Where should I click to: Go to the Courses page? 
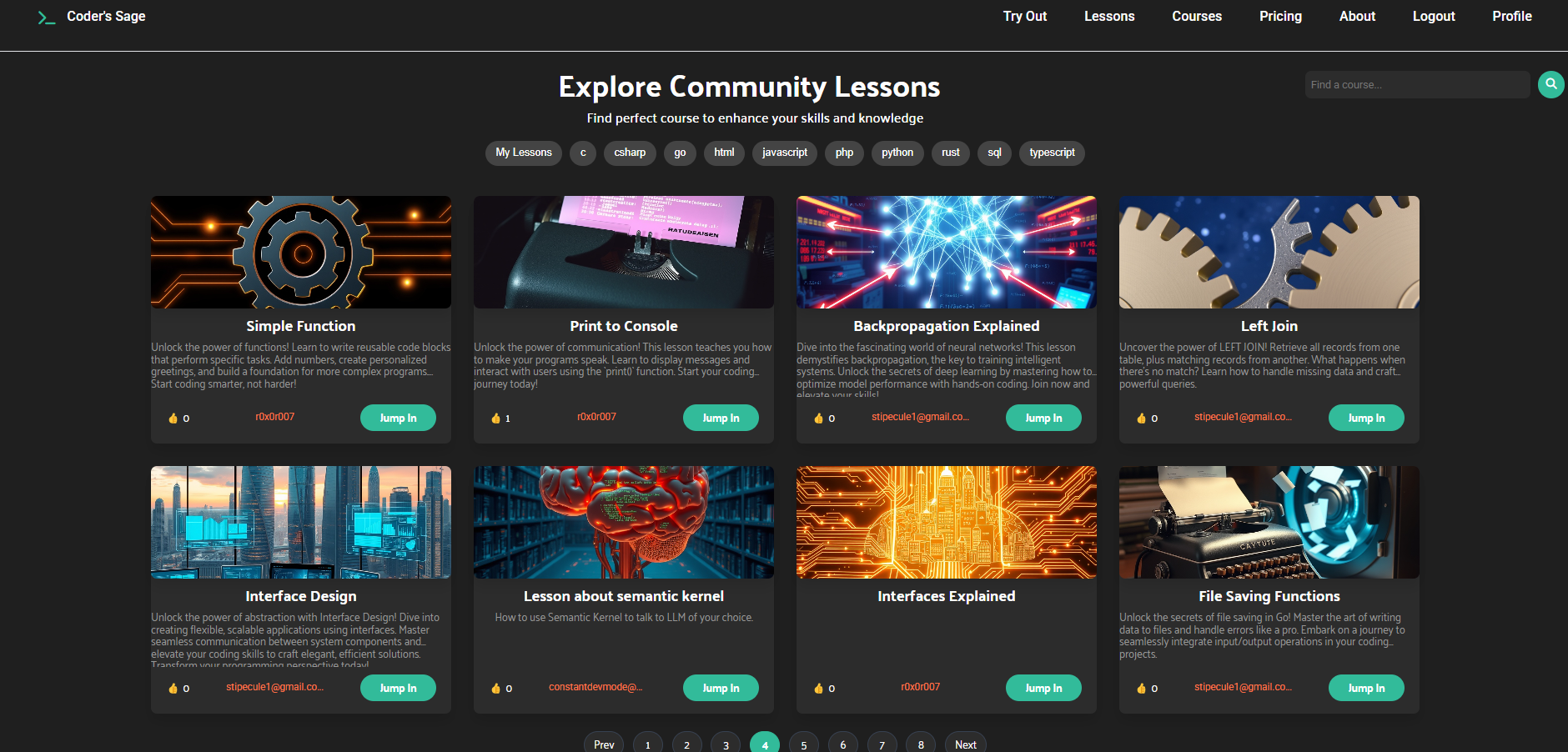click(x=1197, y=16)
